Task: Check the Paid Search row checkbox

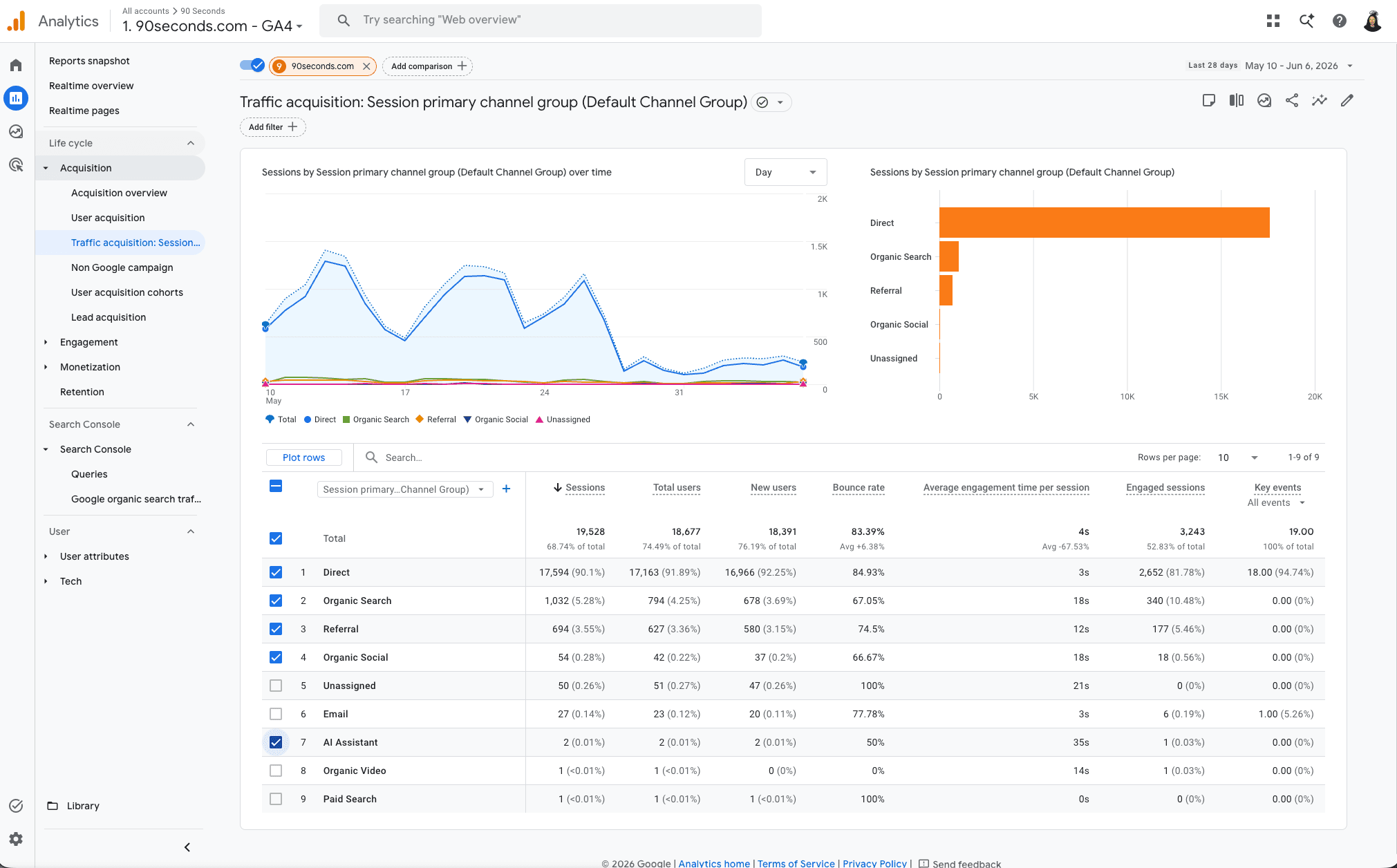Action: click(276, 799)
